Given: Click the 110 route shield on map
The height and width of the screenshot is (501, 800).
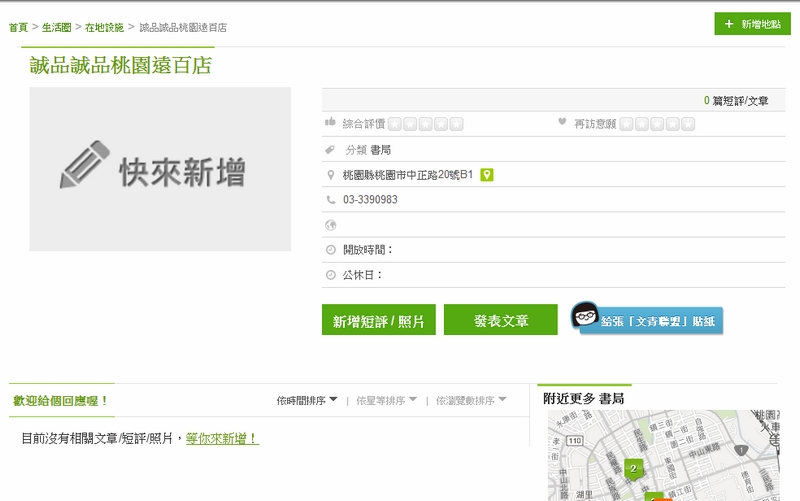Looking at the screenshot, I should coord(574,440).
